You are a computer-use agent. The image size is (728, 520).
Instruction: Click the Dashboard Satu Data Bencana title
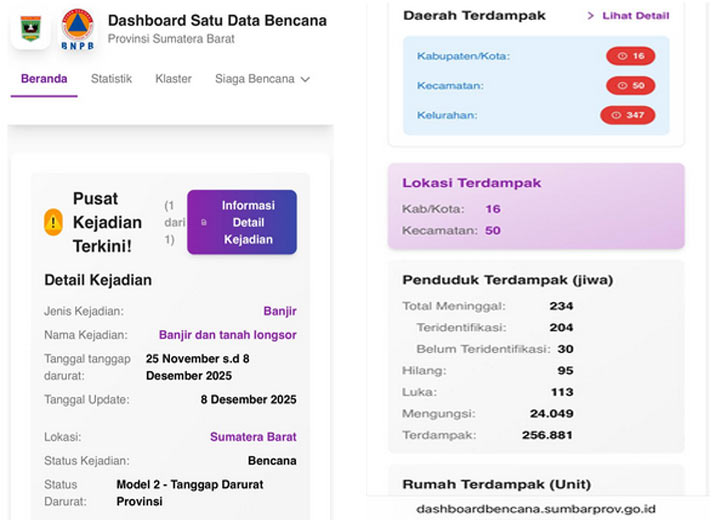coord(217,20)
